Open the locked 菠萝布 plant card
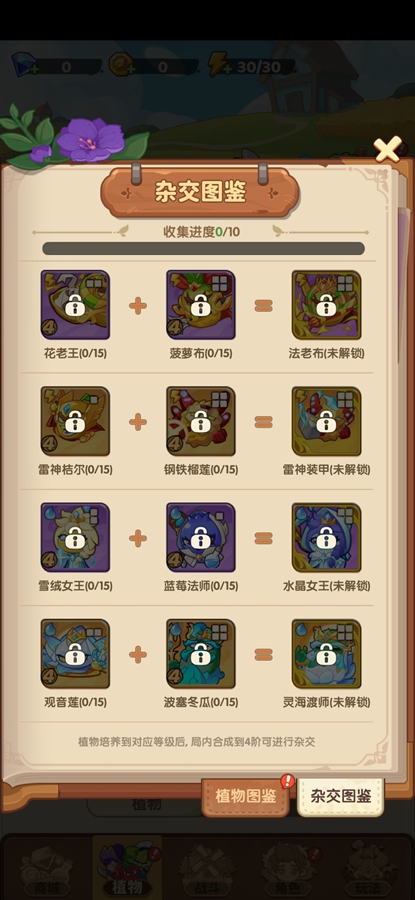Screen dimensions: 415x900 click(x=200, y=305)
